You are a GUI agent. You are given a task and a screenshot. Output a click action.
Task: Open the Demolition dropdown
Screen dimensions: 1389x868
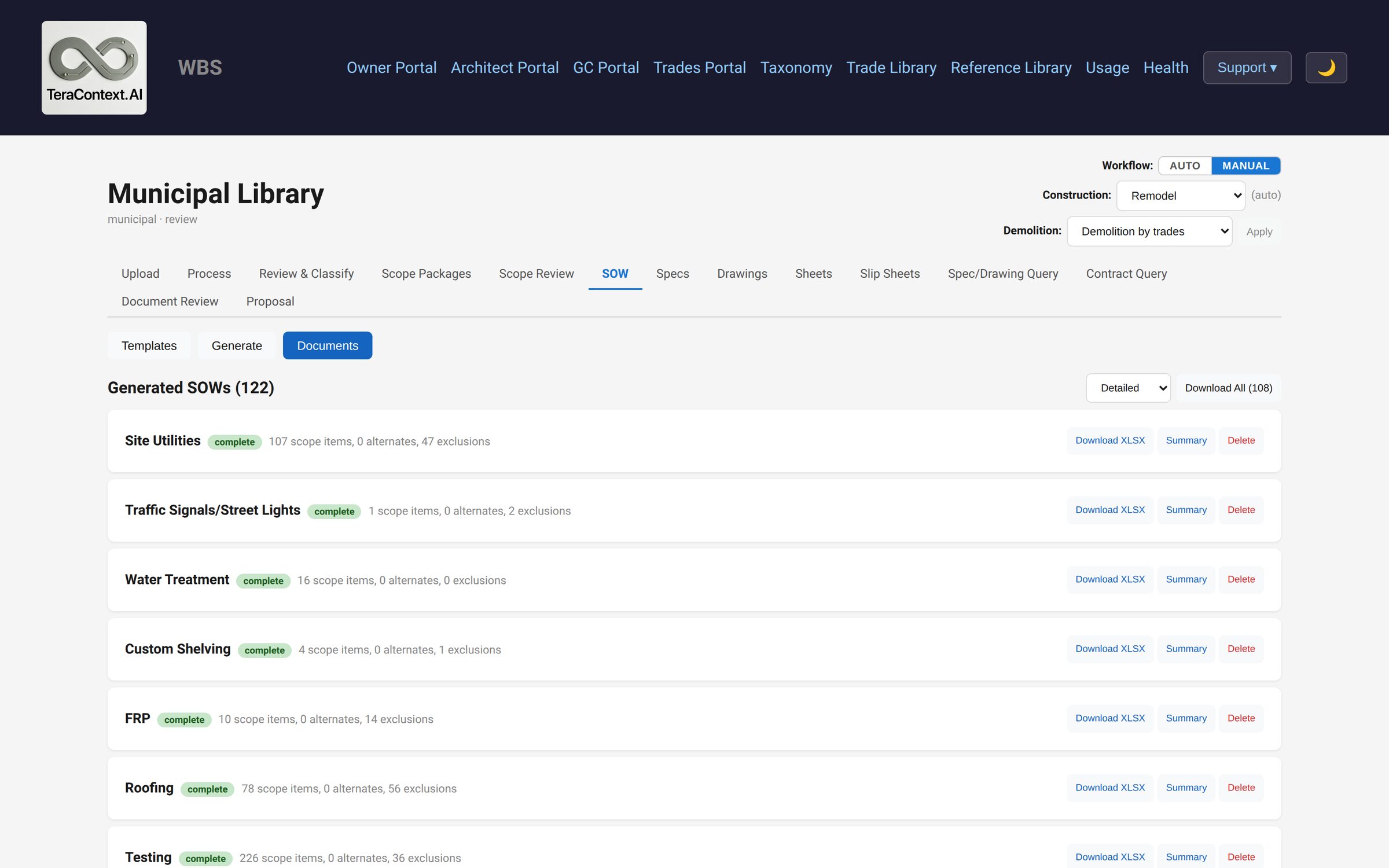[1149, 231]
